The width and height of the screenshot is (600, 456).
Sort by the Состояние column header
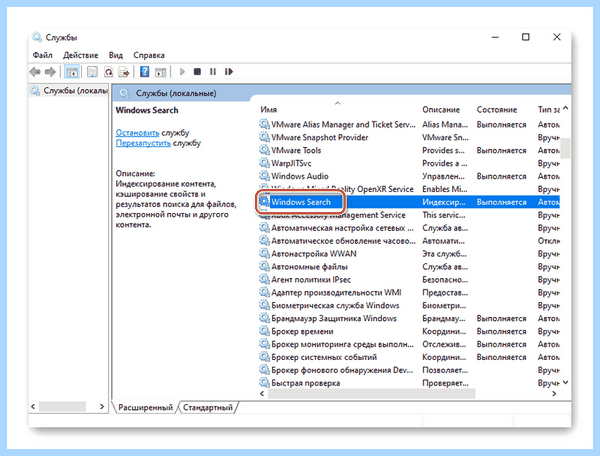click(497, 109)
